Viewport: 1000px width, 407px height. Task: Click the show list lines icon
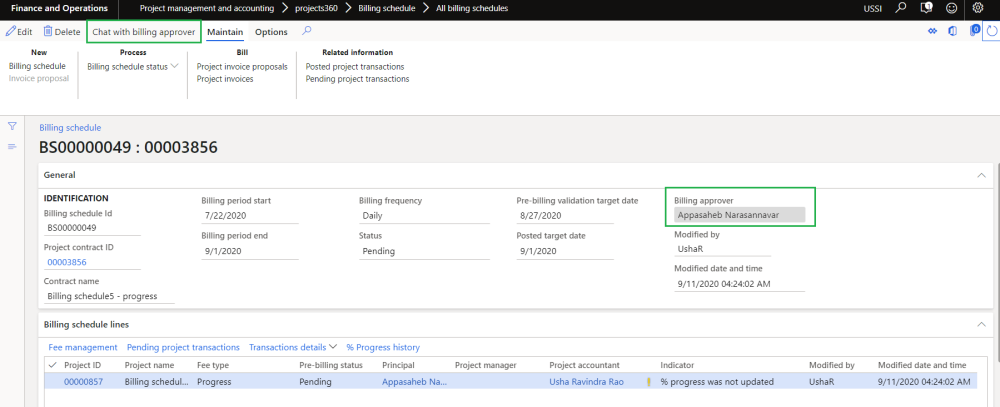[12, 147]
